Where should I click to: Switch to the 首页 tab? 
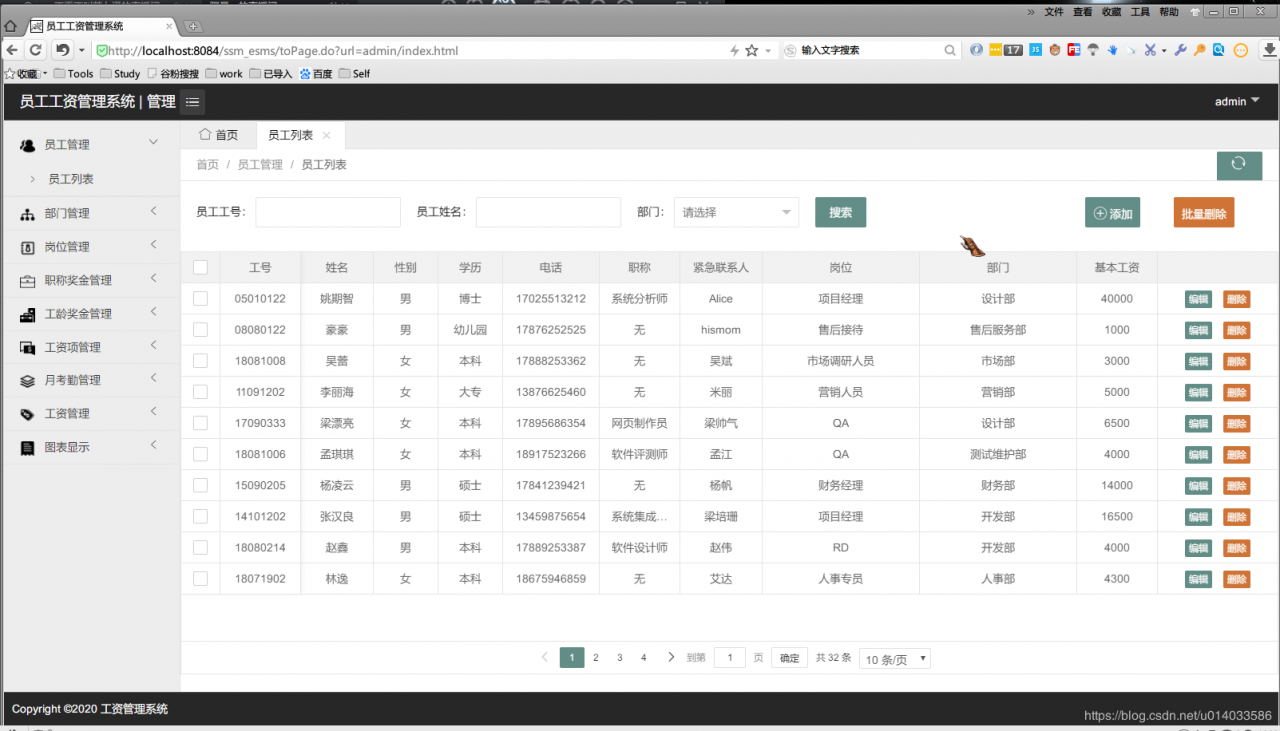point(218,135)
